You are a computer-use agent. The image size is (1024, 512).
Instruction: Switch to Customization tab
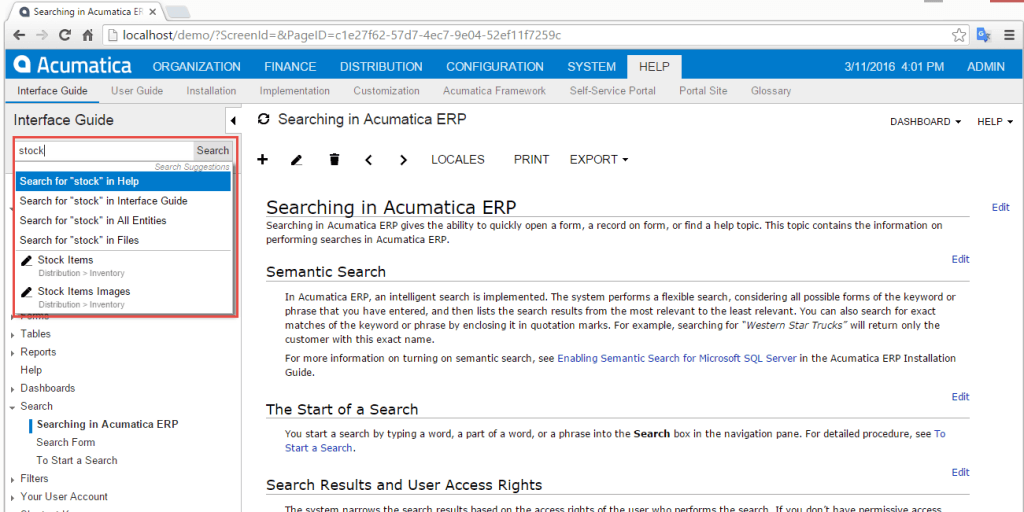click(386, 91)
